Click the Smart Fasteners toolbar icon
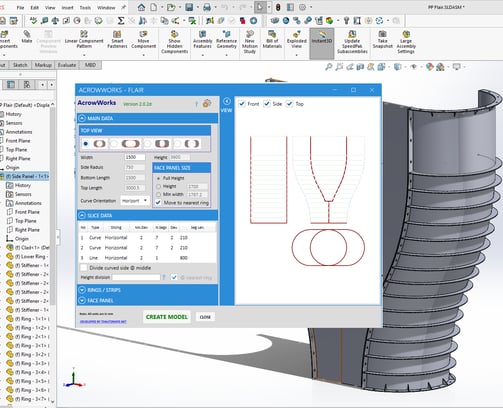The image size is (503, 408). 117,40
